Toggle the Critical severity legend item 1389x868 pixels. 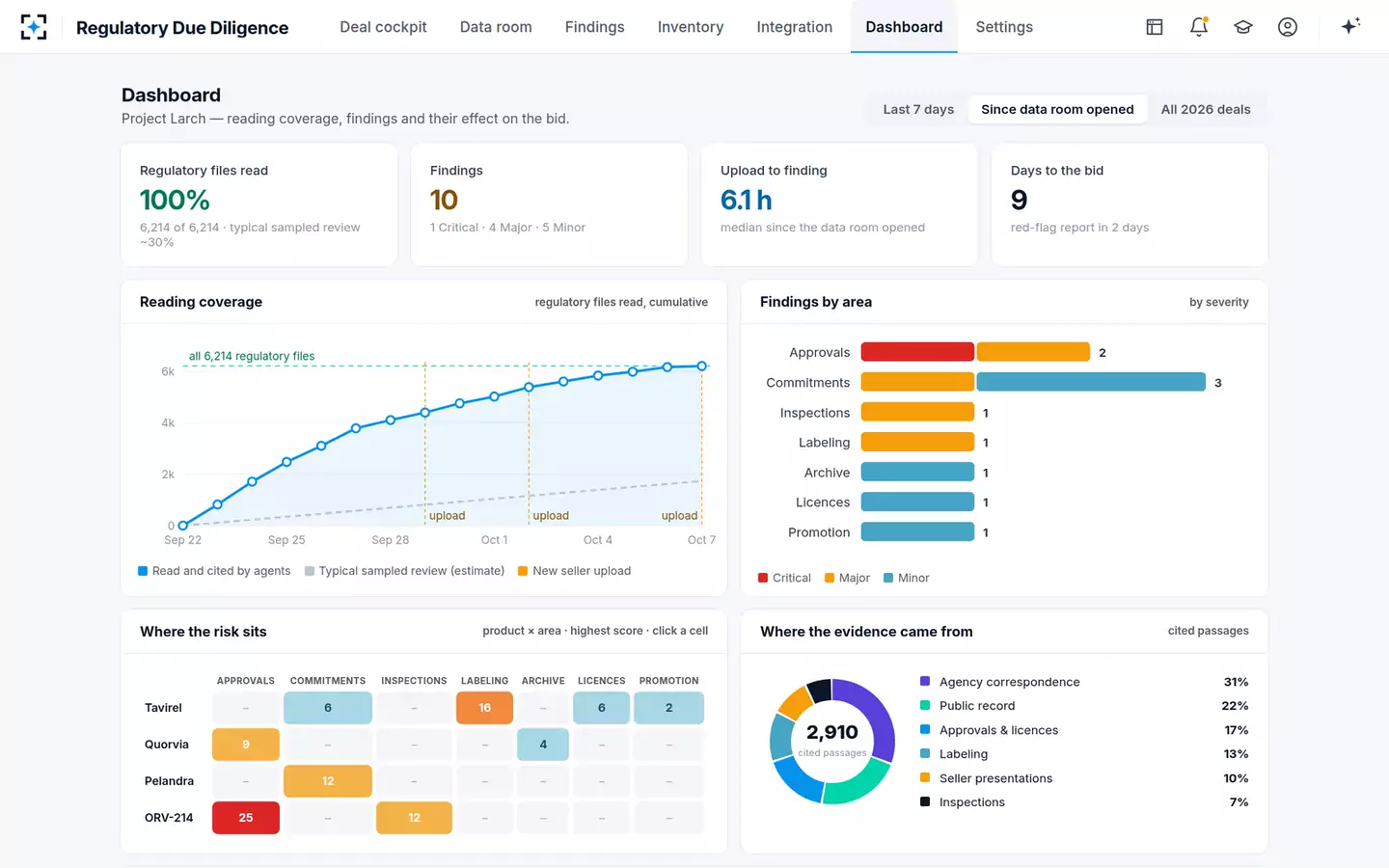click(x=784, y=578)
